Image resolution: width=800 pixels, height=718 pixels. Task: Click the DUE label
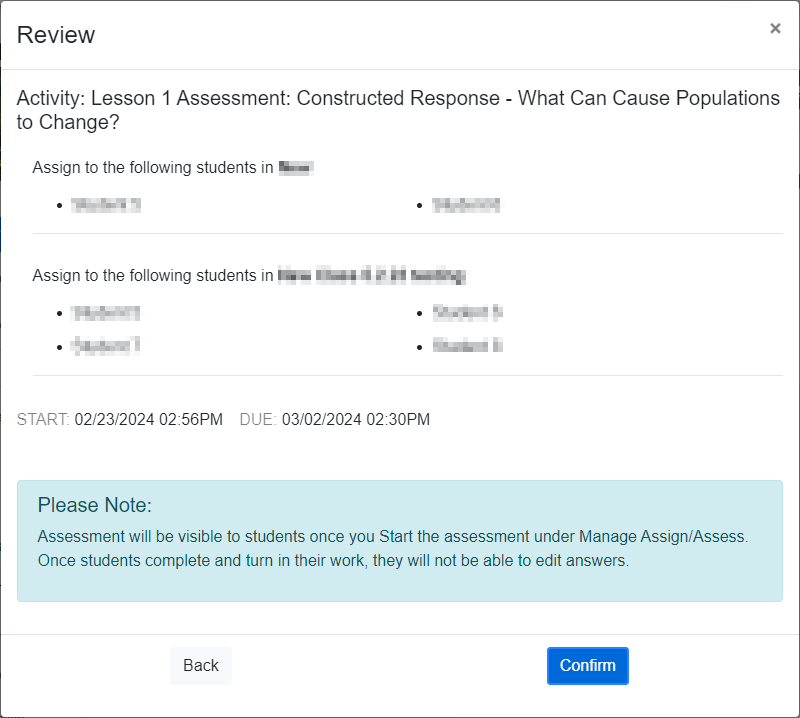click(x=257, y=419)
